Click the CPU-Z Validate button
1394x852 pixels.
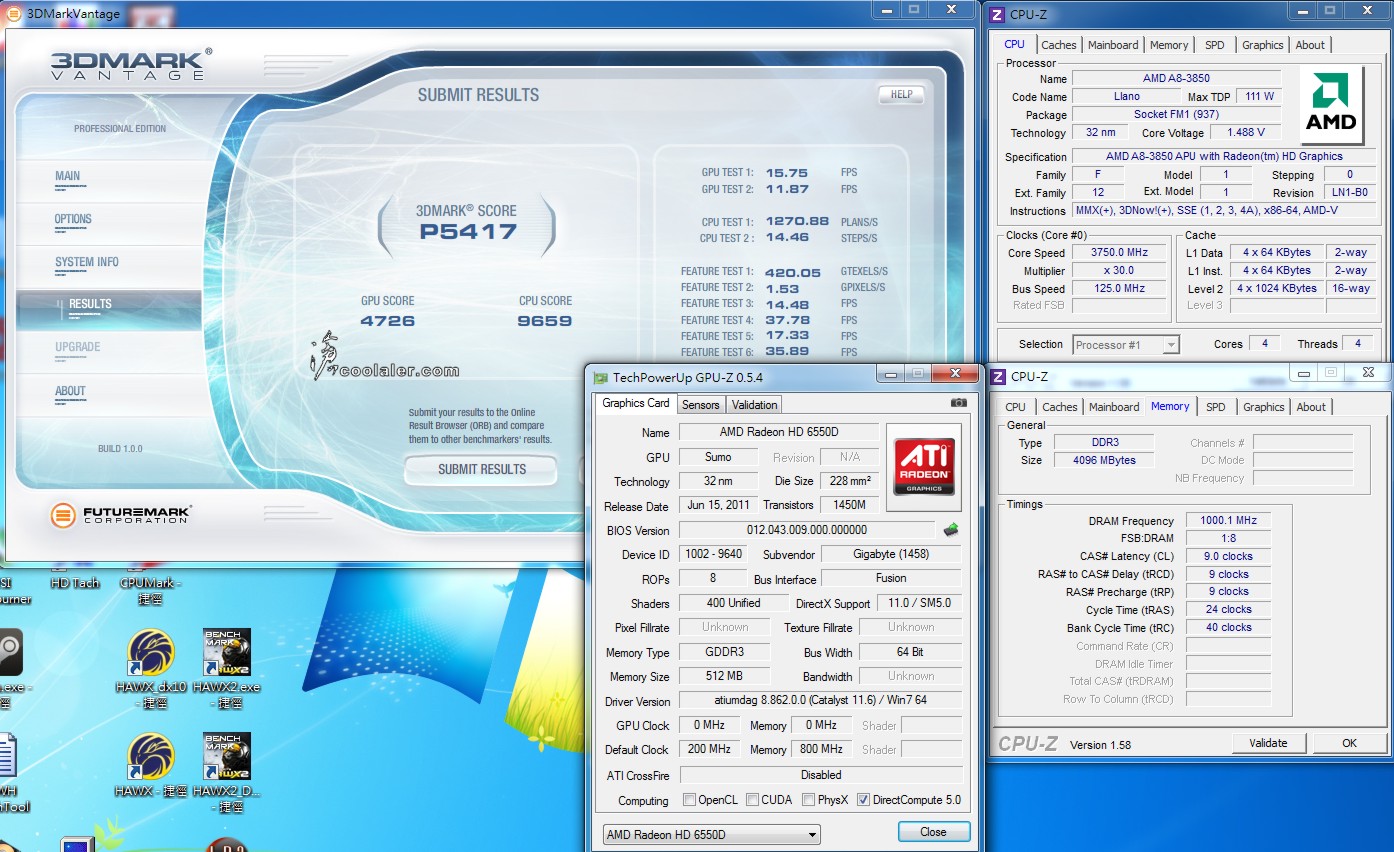(1268, 743)
